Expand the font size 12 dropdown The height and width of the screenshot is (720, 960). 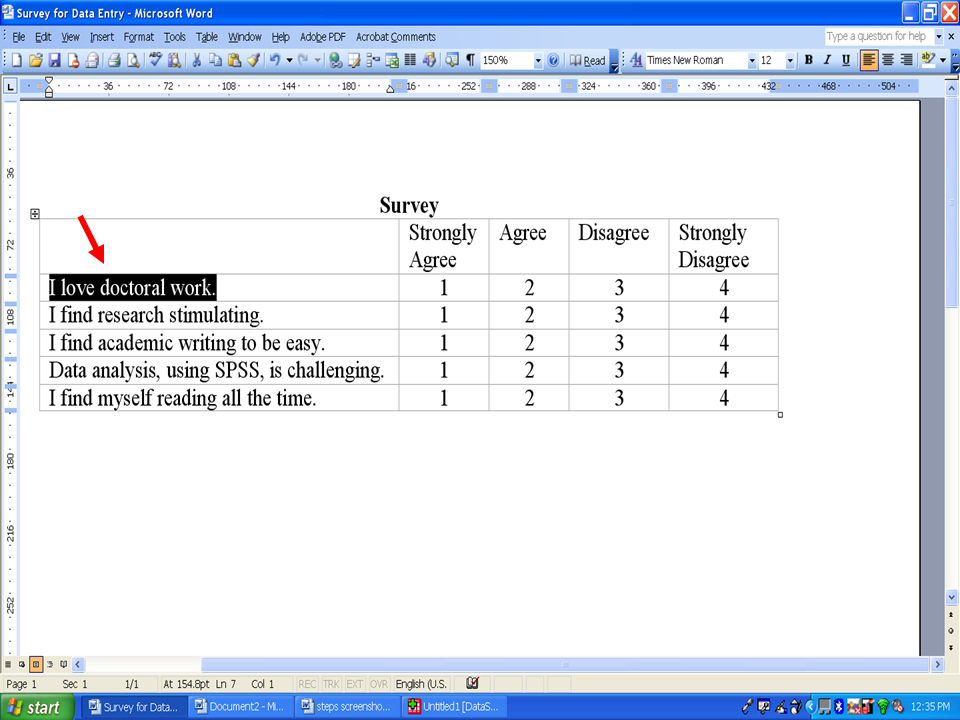(790, 61)
